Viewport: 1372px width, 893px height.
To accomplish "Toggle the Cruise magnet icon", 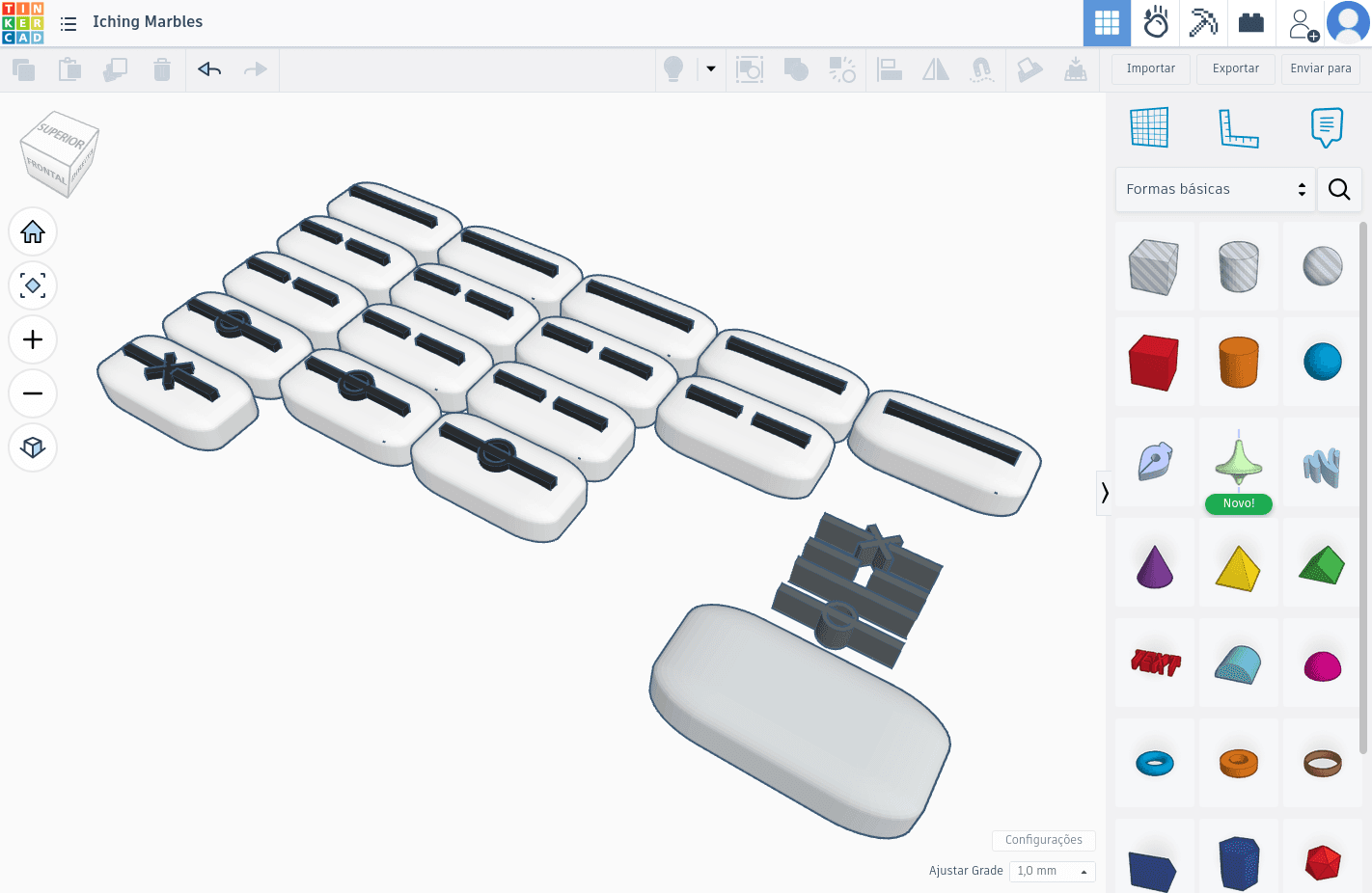I will pyautogui.click(x=982, y=69).
